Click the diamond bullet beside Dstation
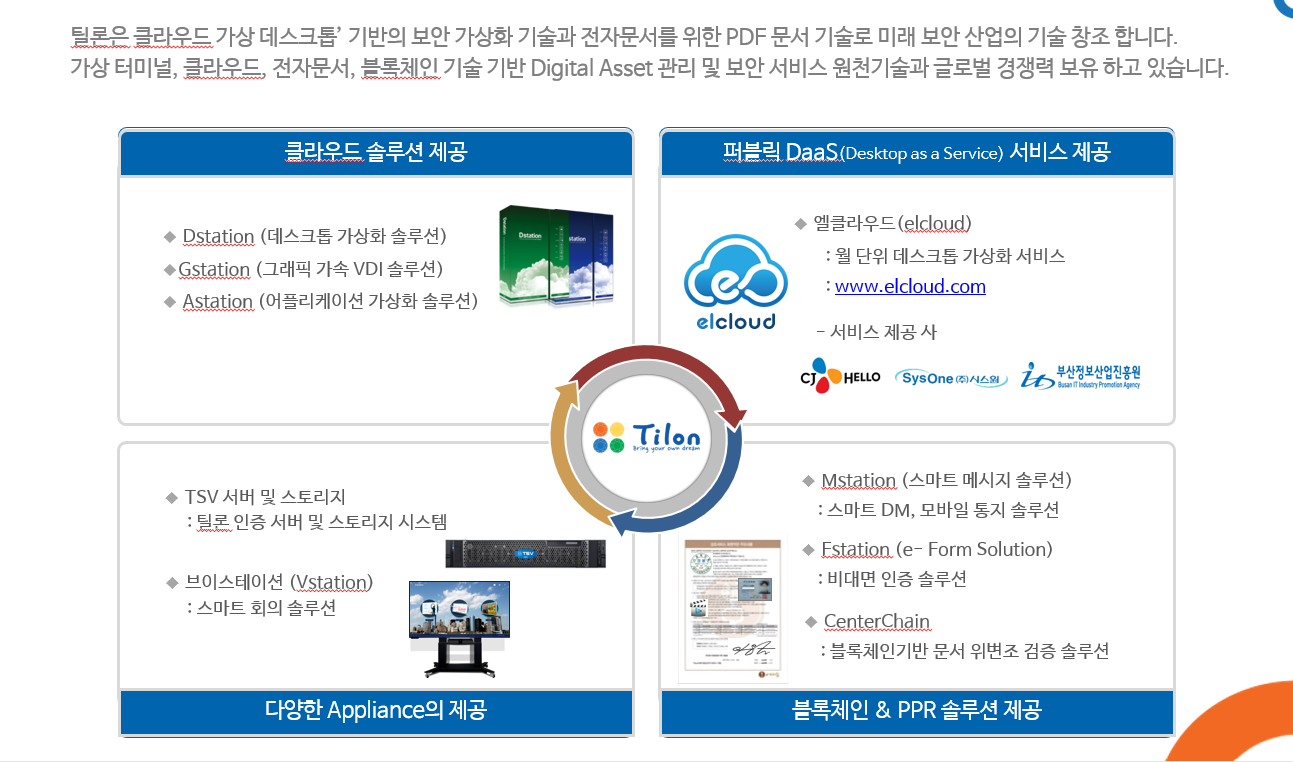The height and width of the screenshot is (762, 1293). [x=169, y=237]
